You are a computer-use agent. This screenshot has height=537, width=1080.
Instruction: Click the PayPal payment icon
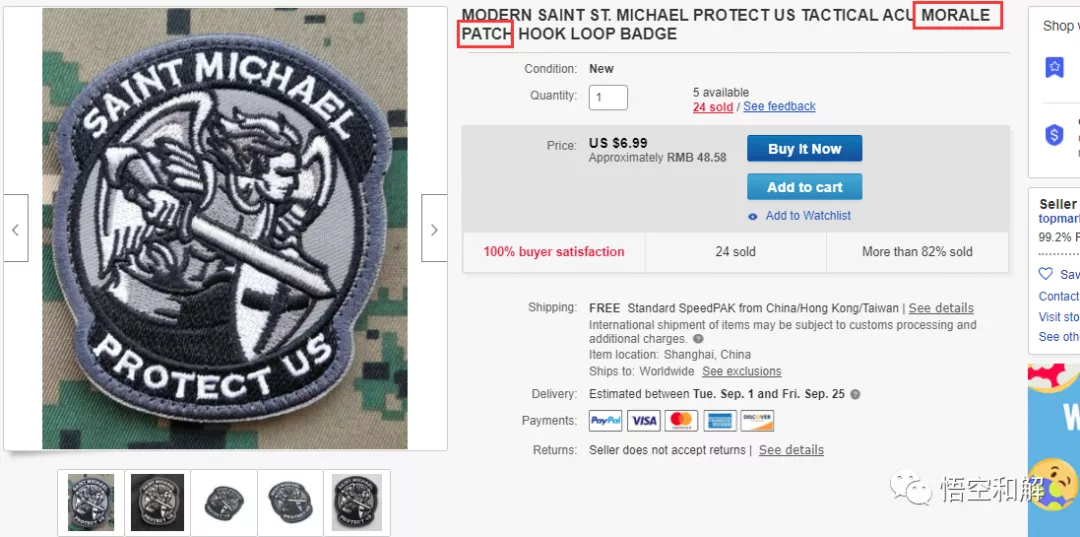606,421
